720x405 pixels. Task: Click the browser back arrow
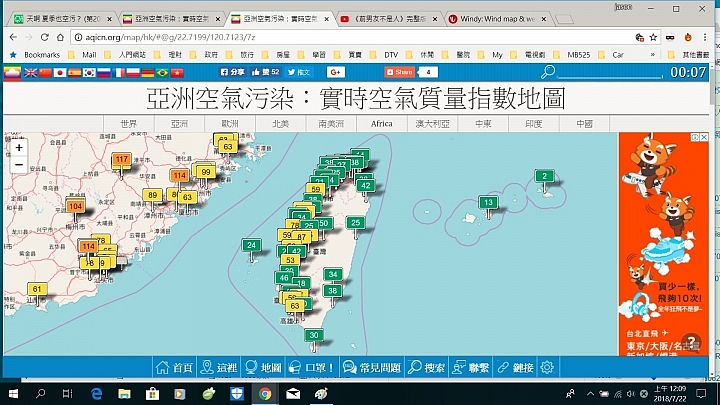13,37
